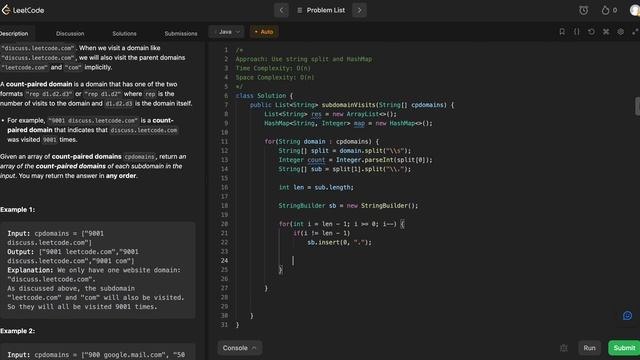Expand the Console panel
Viewport: 640px width, 360px height.
[x=240, y=348]
